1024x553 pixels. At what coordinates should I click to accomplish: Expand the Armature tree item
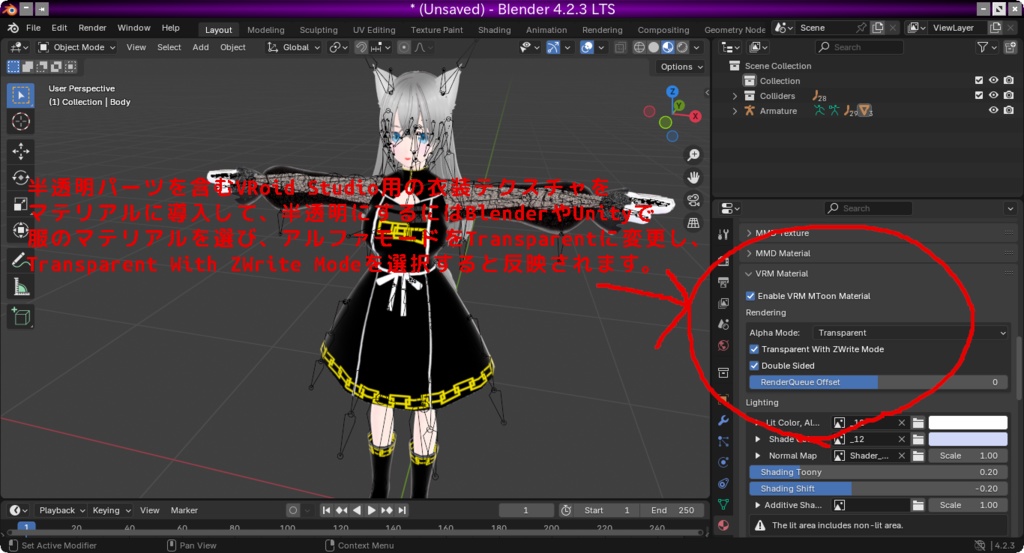[735, 111]
